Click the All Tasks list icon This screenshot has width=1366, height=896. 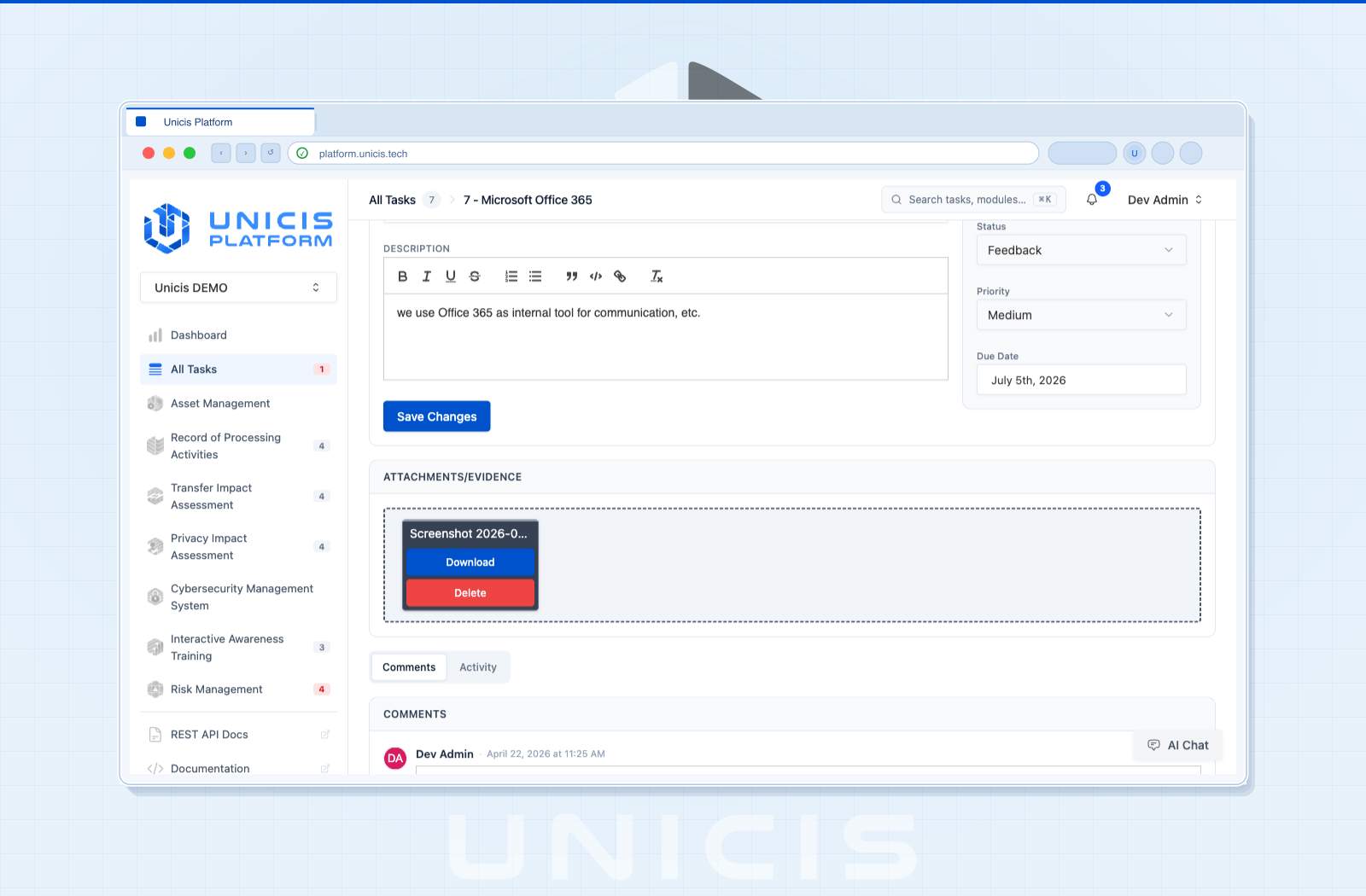point(155,369)
